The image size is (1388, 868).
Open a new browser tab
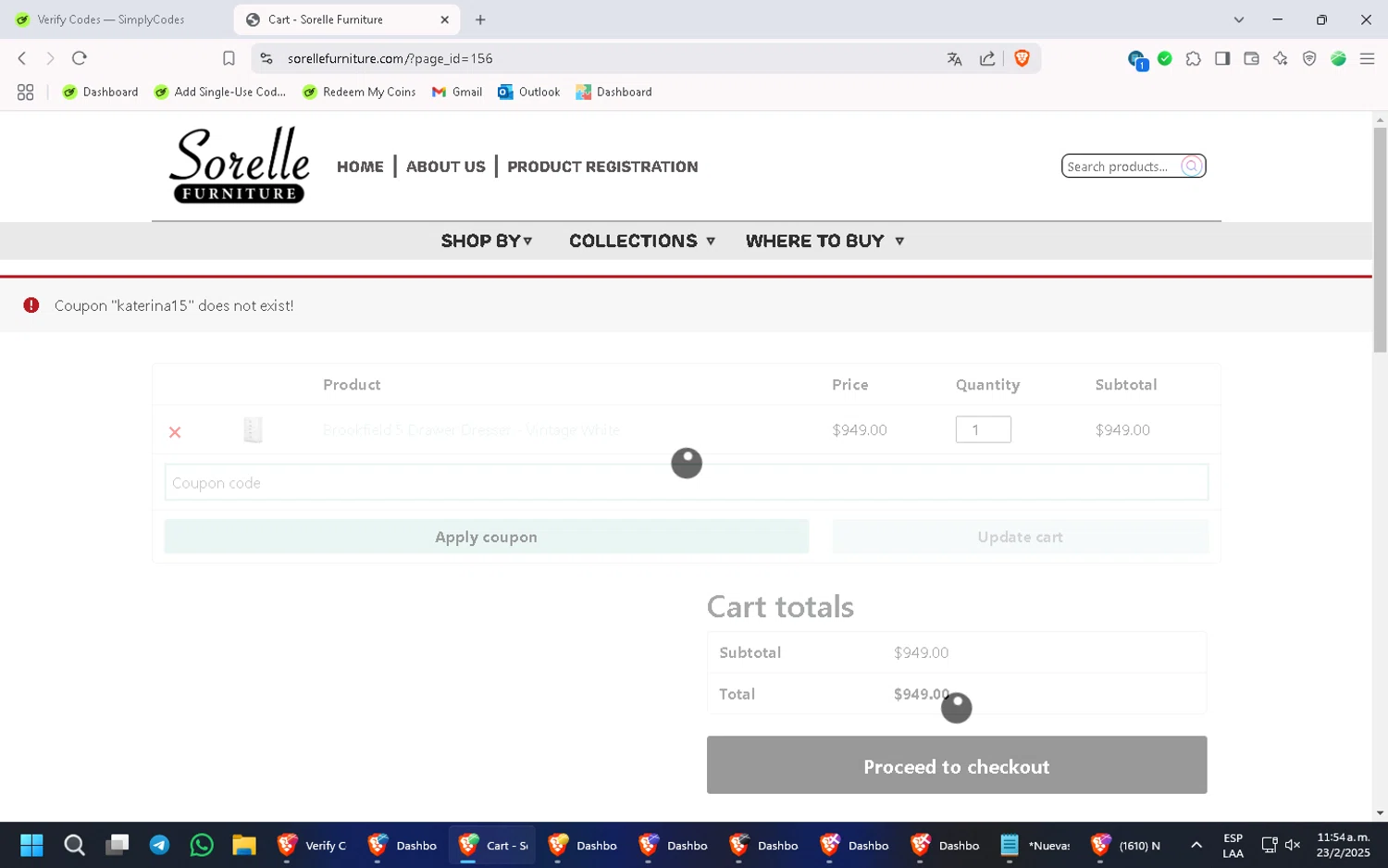[480, 19]
